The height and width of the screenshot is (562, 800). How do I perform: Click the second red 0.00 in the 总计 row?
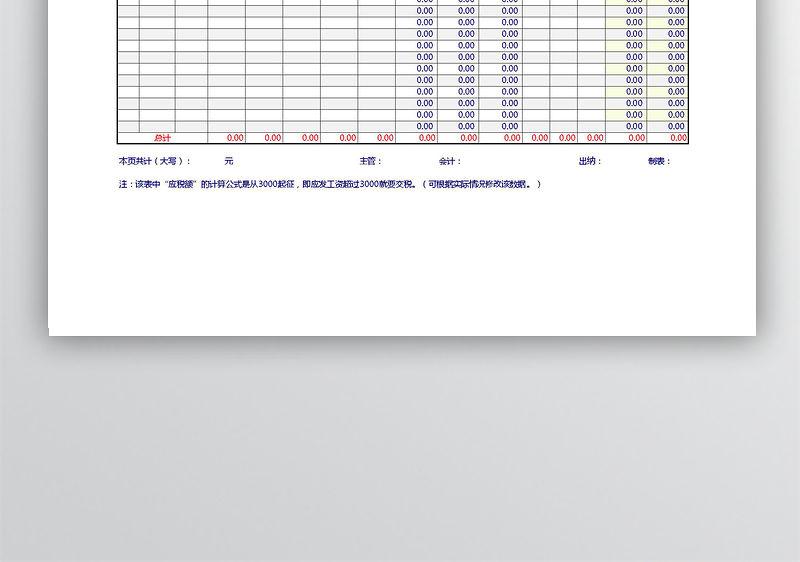pyautogui.click(x=273, y=138)
